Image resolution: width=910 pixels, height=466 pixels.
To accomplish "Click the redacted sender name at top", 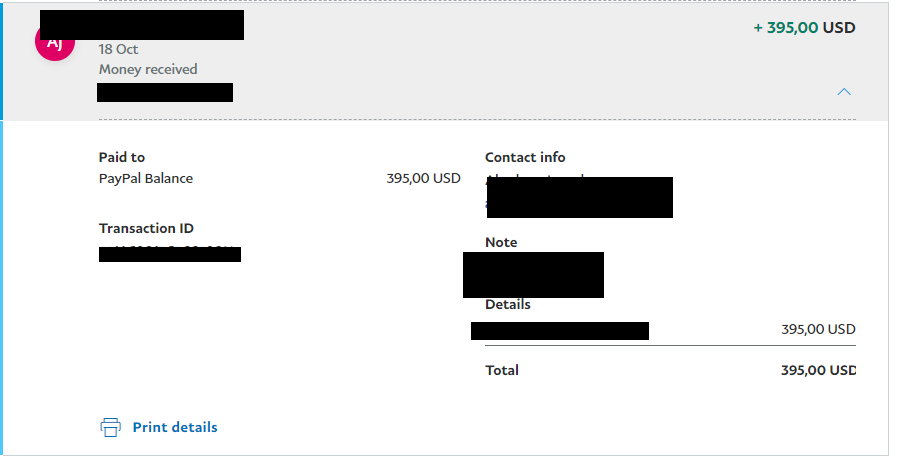I will pyautogui.click(x=142, y=25).
